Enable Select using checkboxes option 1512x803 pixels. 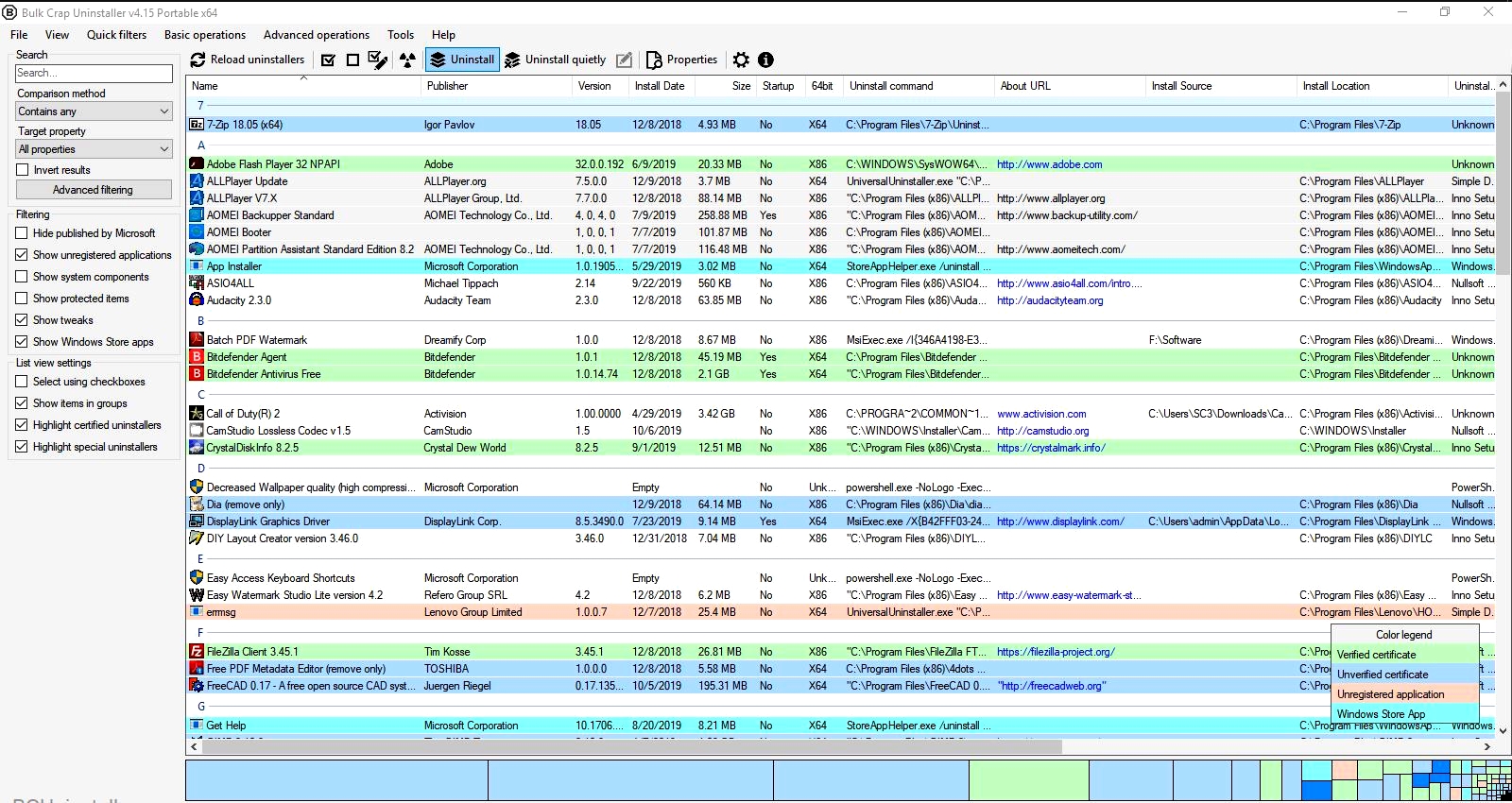point(22,382)
